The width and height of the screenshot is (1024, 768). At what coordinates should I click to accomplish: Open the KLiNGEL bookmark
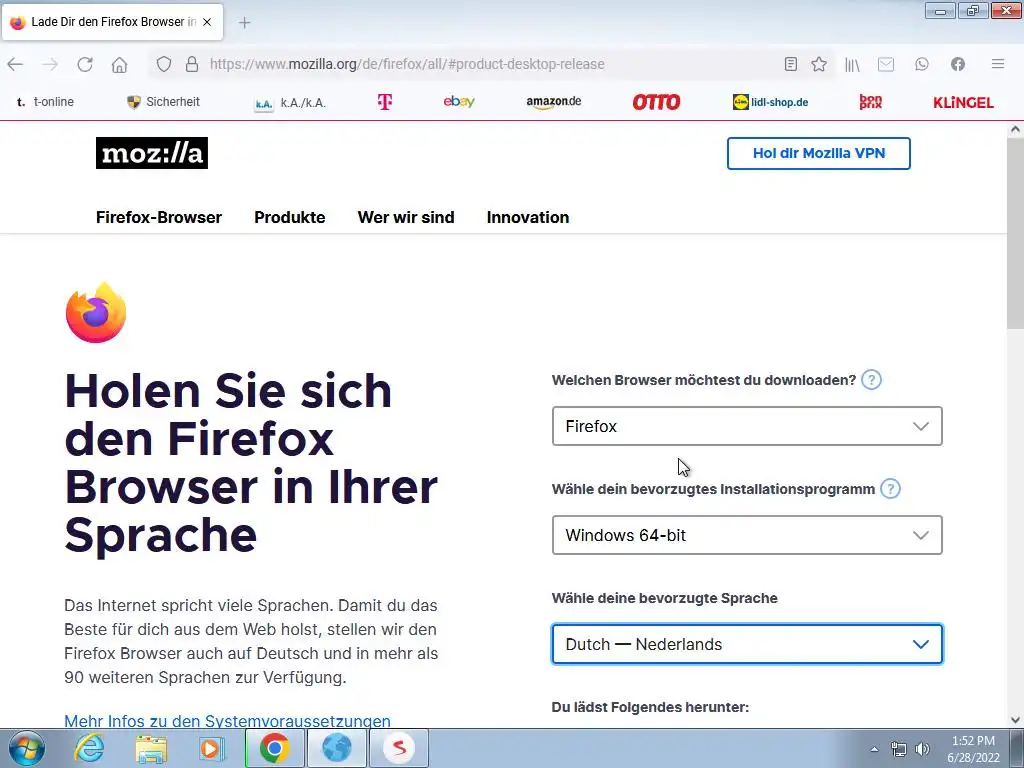tap(963, 103)
